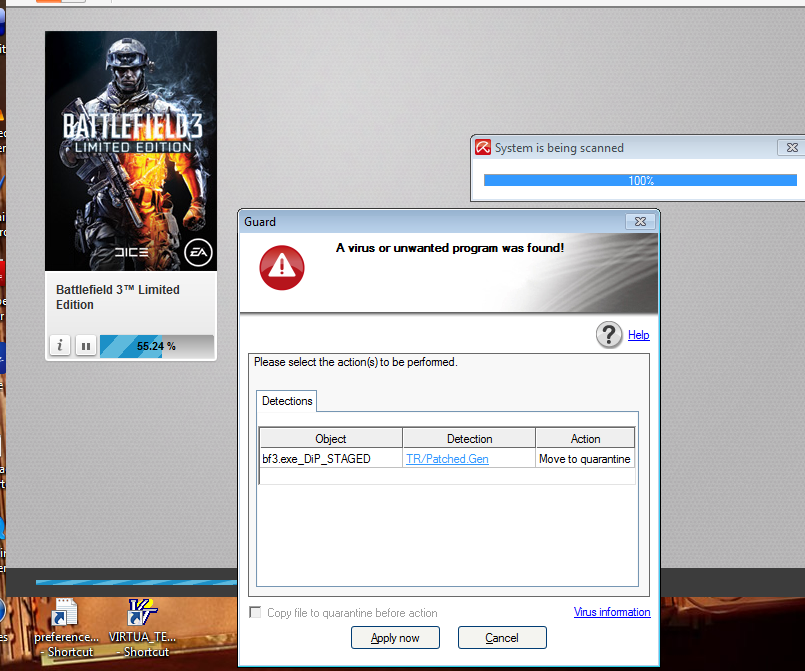
Task: Toggle Copy file to quarantine checkbox
Action: (x=255, y=612)
